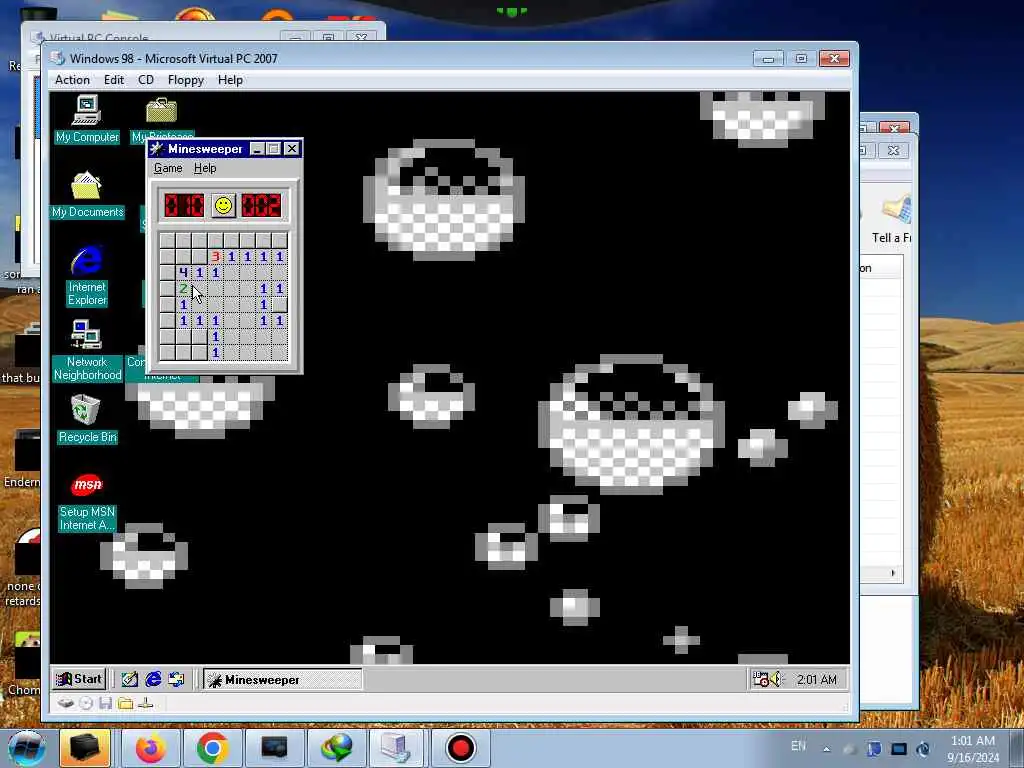This screenshot has height=768, width=1024.
Task: Open Firefox from the host taskbar
Action: point(151,748)
